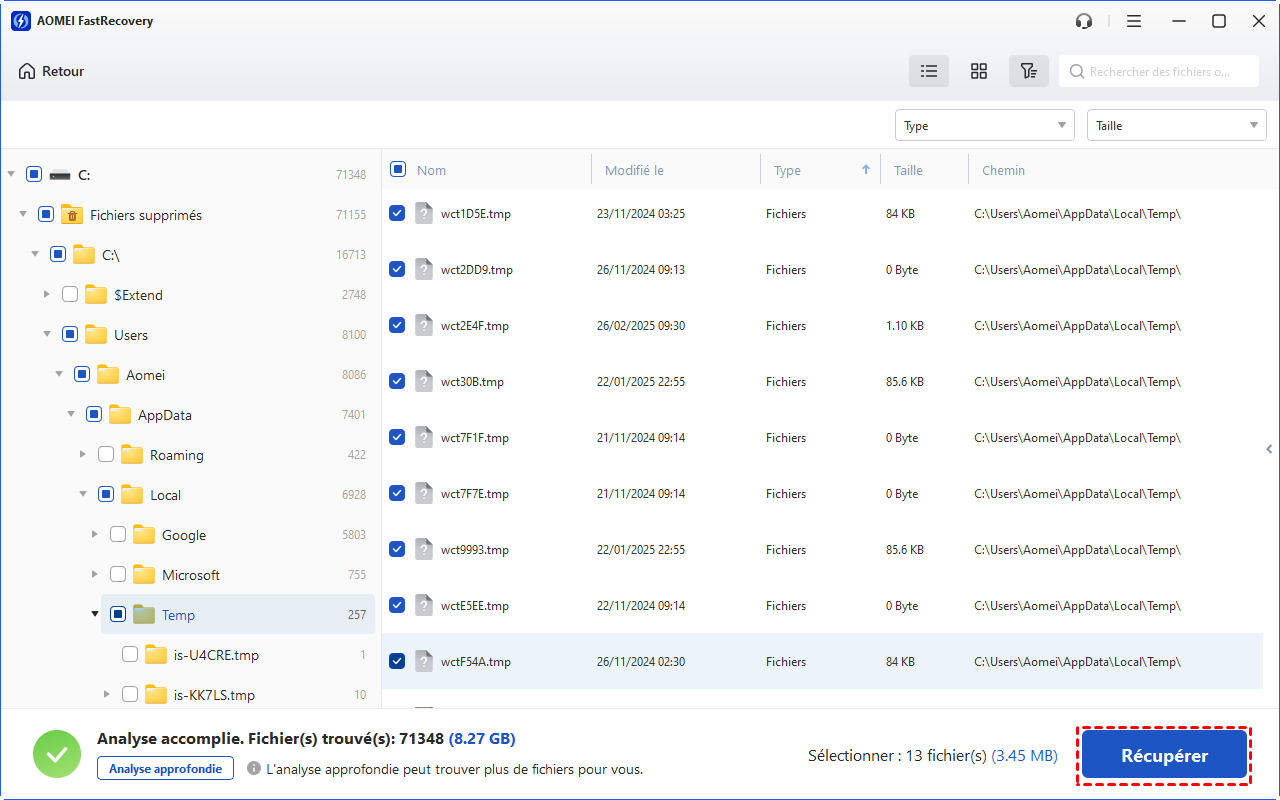Toggle the filter icon in toolbar

tap(1028, 71)
